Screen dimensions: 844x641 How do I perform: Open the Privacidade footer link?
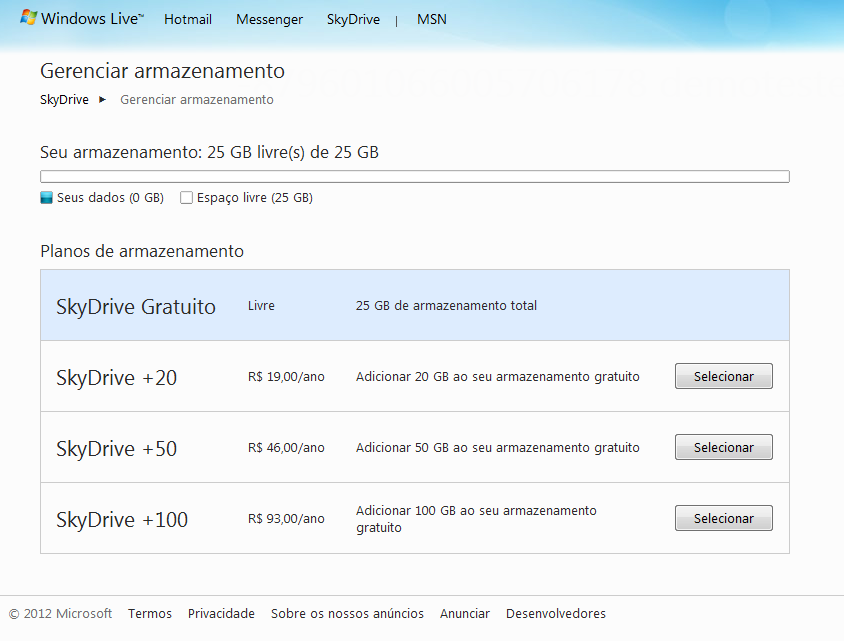pos(221,614)
